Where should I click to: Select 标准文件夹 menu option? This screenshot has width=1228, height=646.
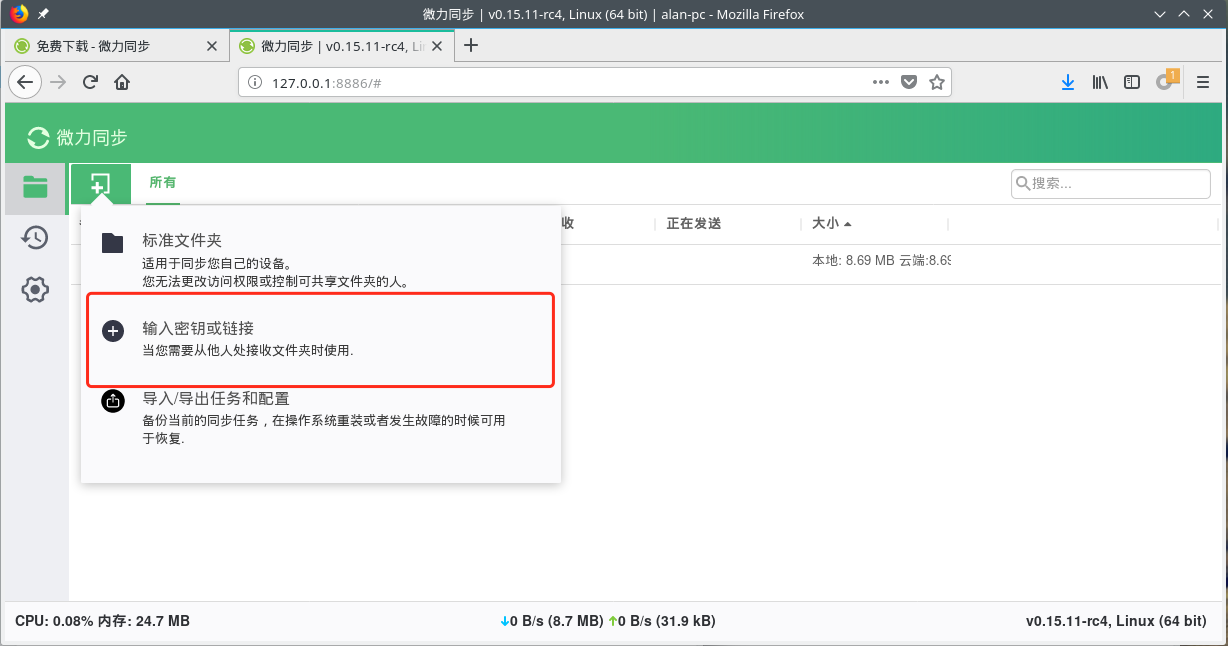181,241
